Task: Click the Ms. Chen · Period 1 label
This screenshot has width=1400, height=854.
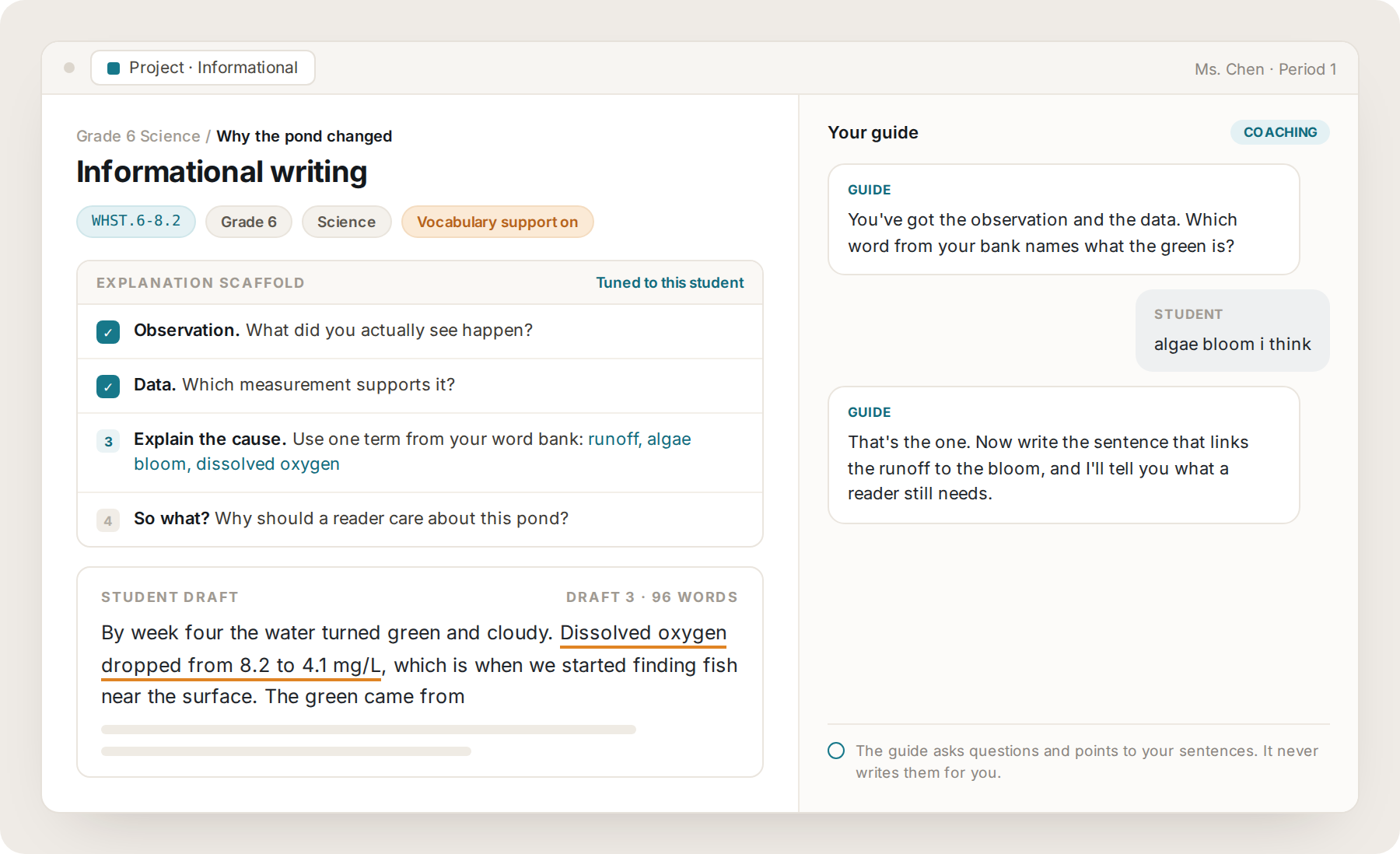Action: point(1265,69)
